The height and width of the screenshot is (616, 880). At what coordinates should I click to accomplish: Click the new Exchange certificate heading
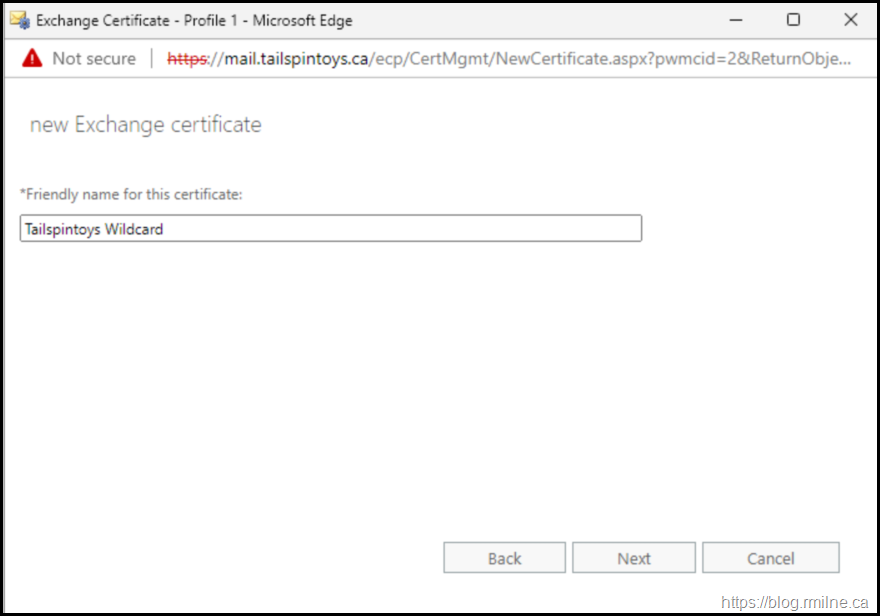(x=146, y=125)
